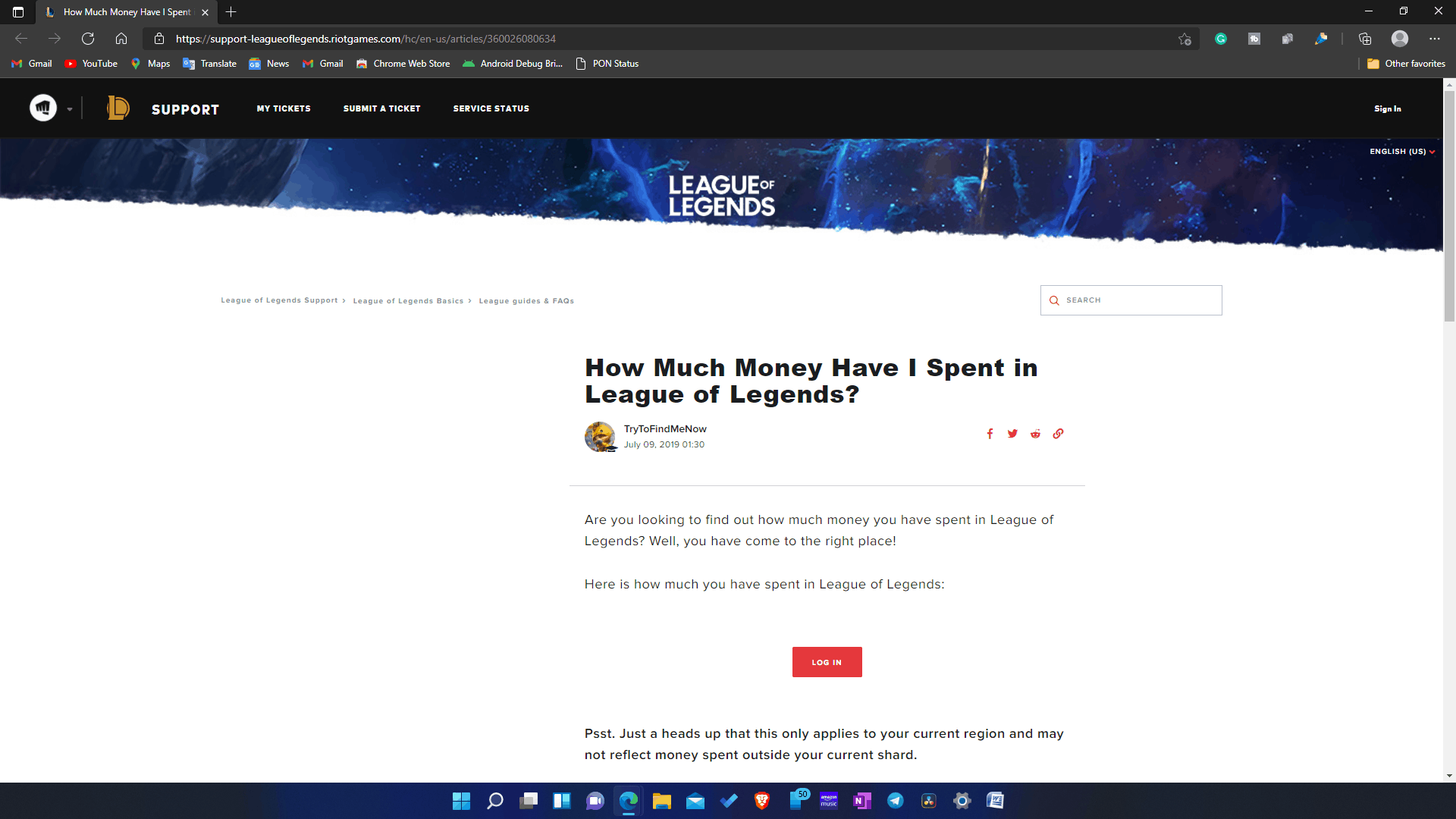
Task: Open the SERVICE STATUS menu item
Action: click(490, 108)
